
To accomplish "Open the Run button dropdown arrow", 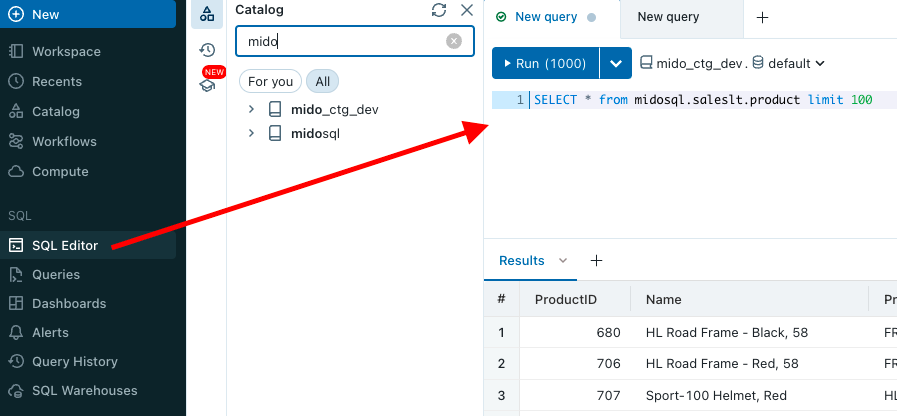I will pyautogui.click(x=616, y=63).
